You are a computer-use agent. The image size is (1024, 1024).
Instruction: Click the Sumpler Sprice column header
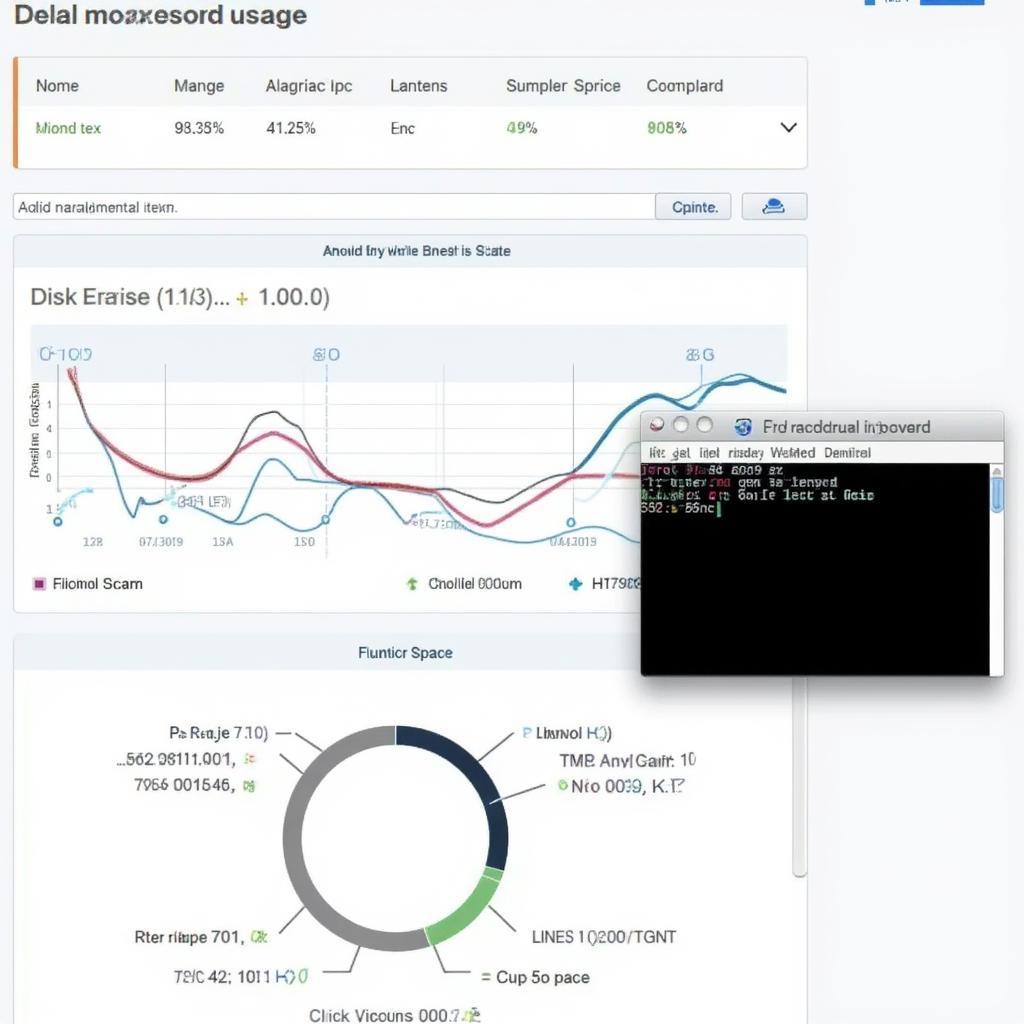(563, 86)
